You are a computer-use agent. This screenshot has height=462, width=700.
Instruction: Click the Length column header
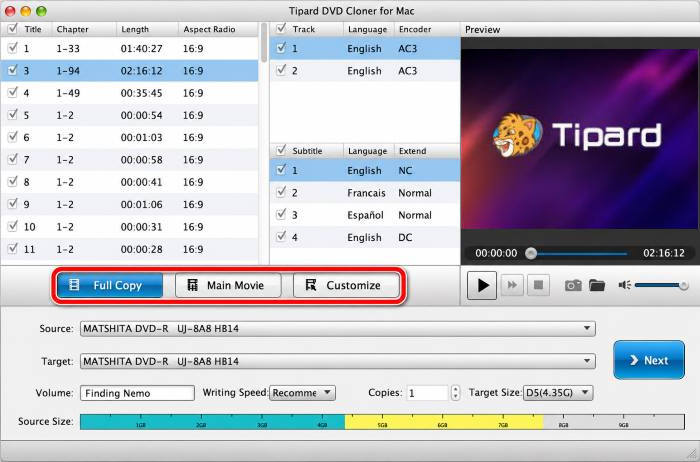pyautogui.click(x=147, y=29)
